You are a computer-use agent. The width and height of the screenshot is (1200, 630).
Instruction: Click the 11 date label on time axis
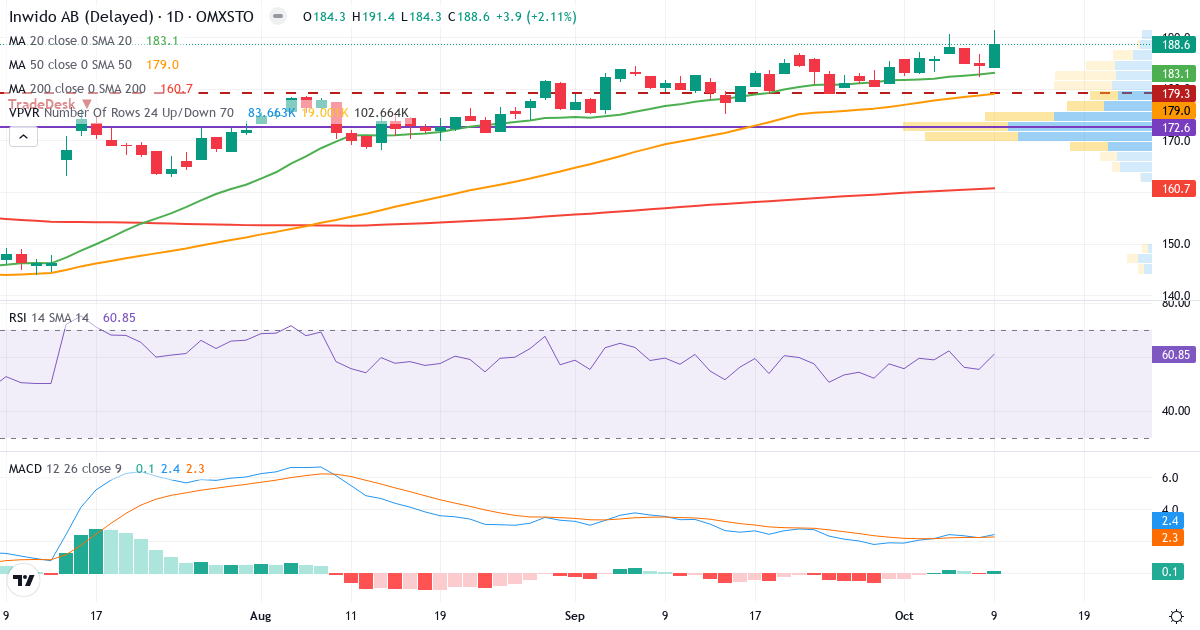tap(351, 615)
